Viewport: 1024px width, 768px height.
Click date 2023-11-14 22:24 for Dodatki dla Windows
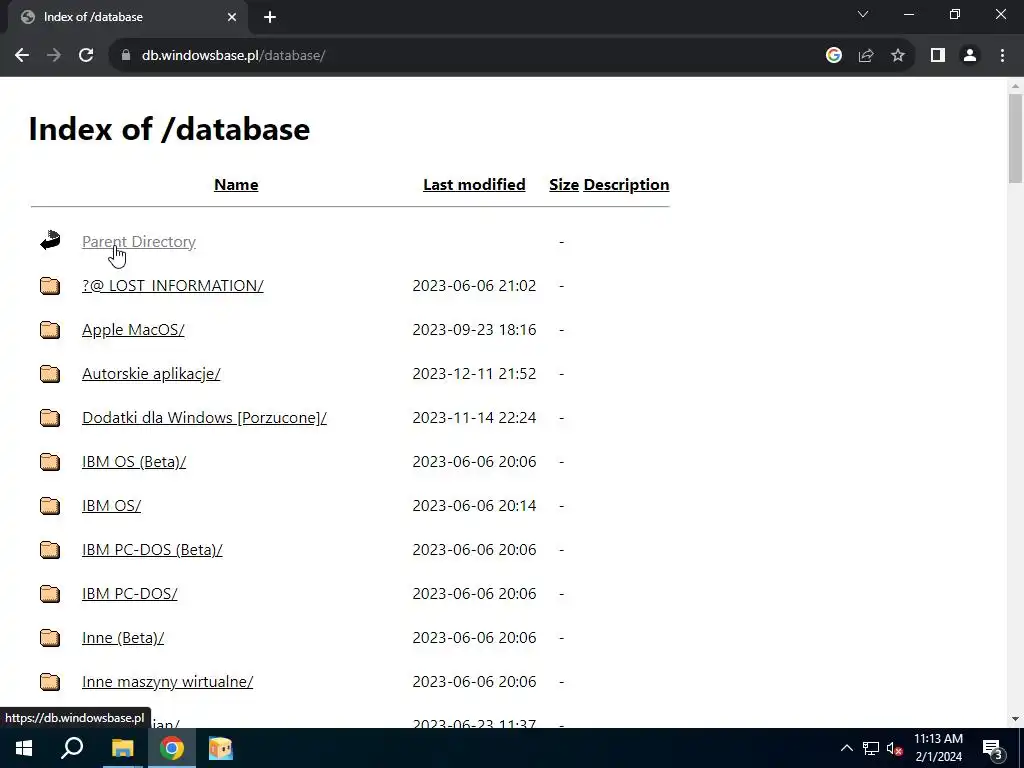474,417
